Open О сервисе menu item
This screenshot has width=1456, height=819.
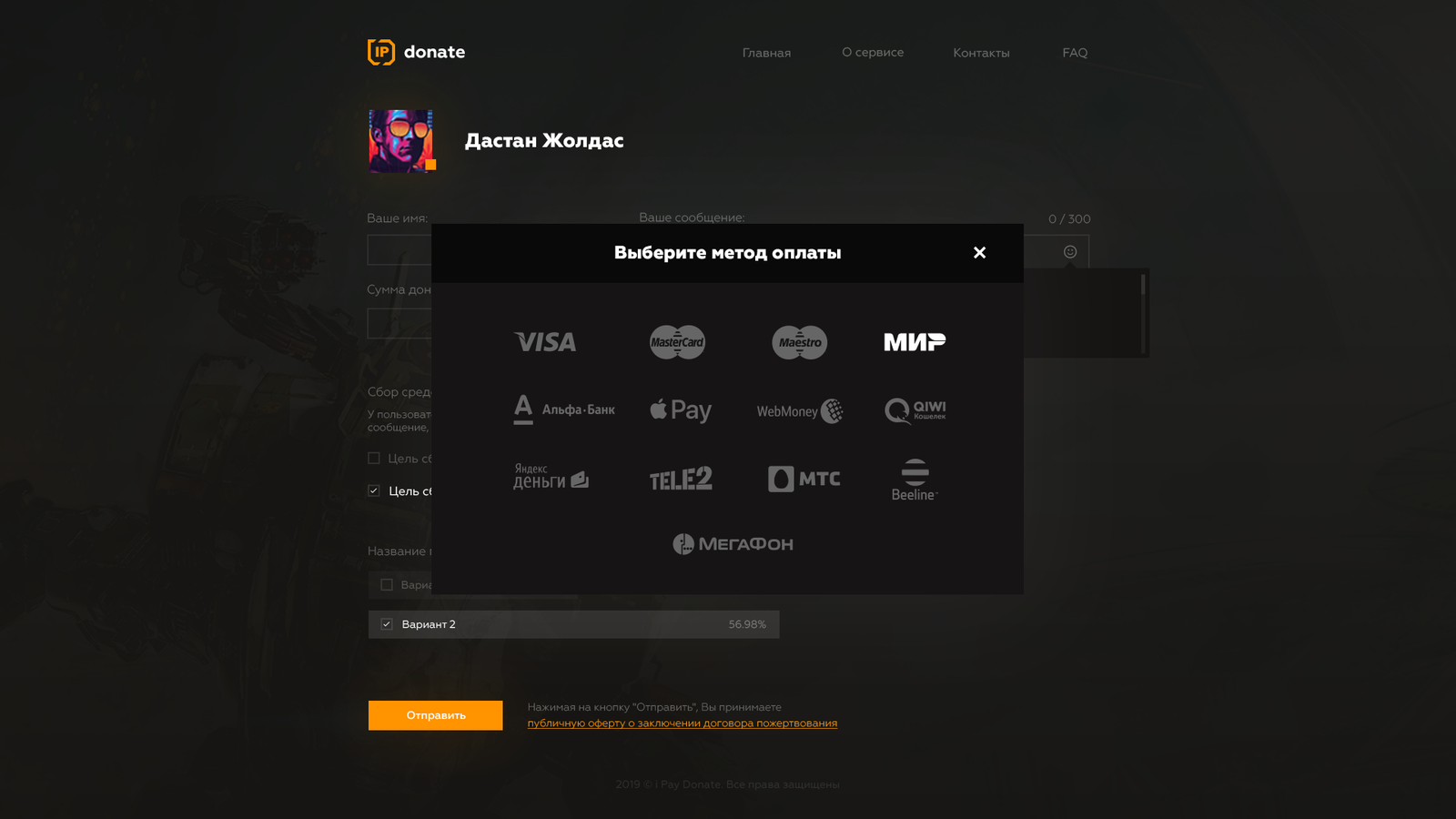tap(873, 52)
